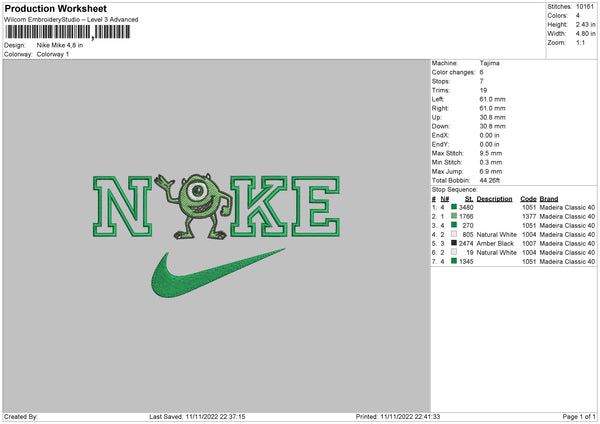Click the Colorway 1 value
The image size is (600, 424).
pyautogui.click(x=53, y=54)
